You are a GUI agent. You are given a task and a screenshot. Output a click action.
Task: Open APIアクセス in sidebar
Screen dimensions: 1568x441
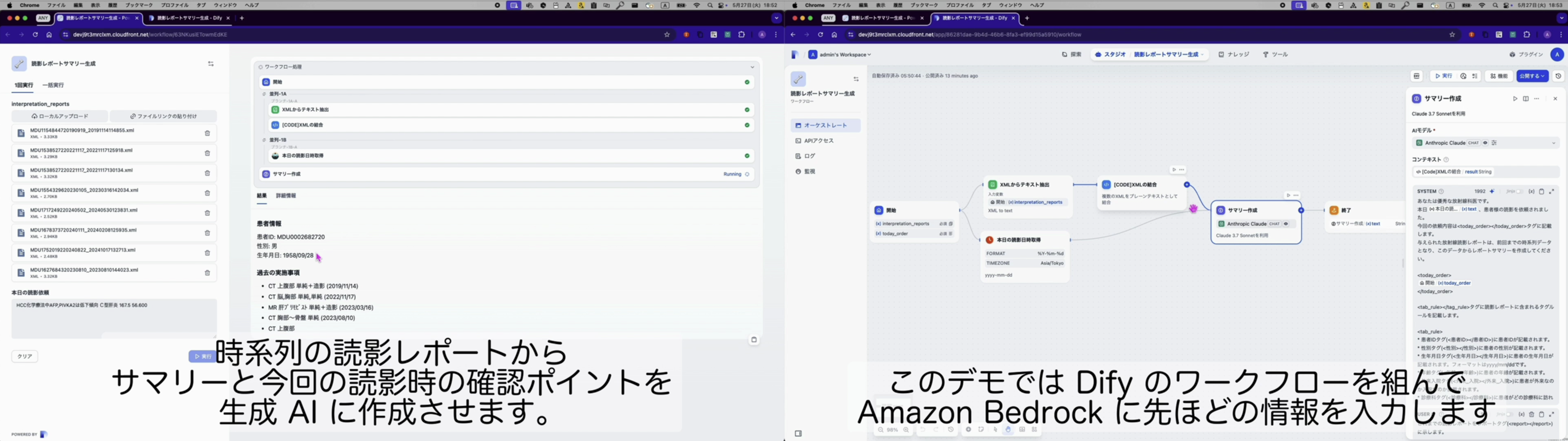(x=825, y=141)
